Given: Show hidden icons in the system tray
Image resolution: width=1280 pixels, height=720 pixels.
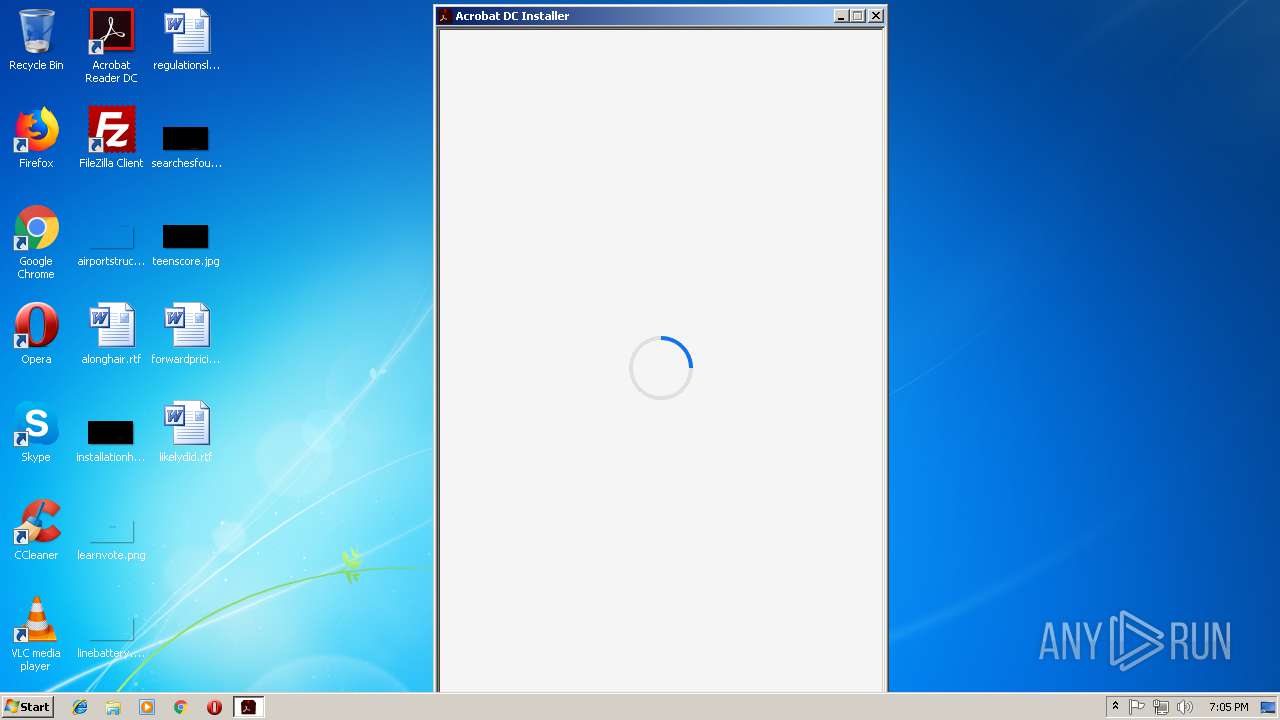Looking at the screenshot, I should [x=1115, y=706].
